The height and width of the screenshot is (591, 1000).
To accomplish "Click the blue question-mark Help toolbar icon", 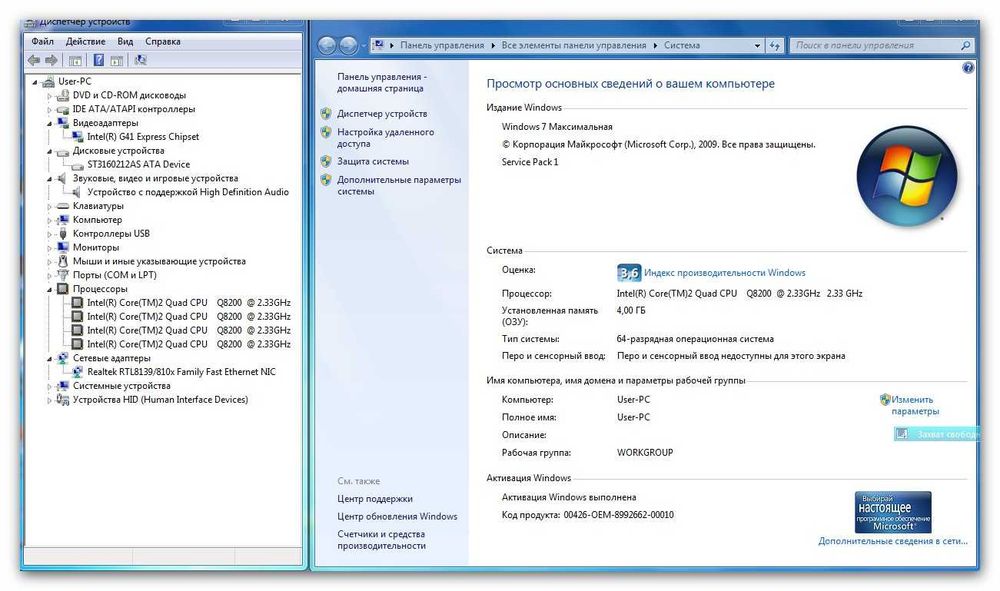I will [99, 61].
